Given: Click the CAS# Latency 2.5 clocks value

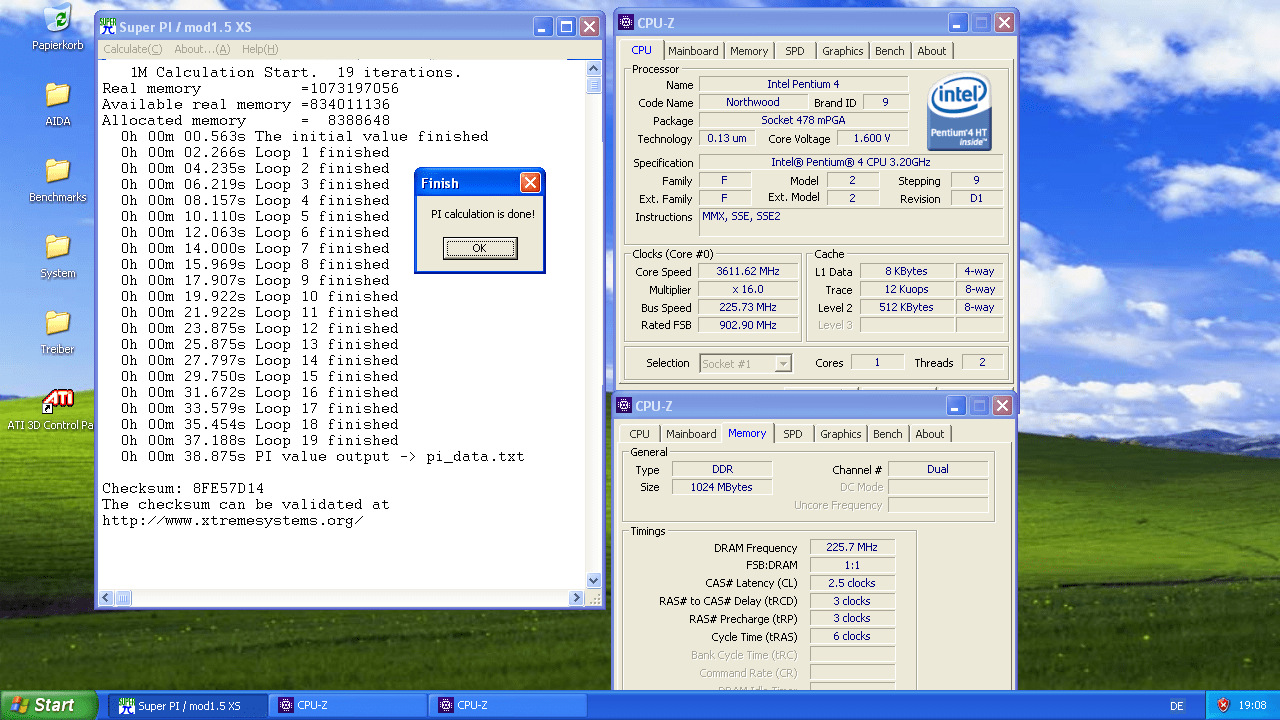Looking at the screenshot, I should pyautogui.click(x=852, y=583).
